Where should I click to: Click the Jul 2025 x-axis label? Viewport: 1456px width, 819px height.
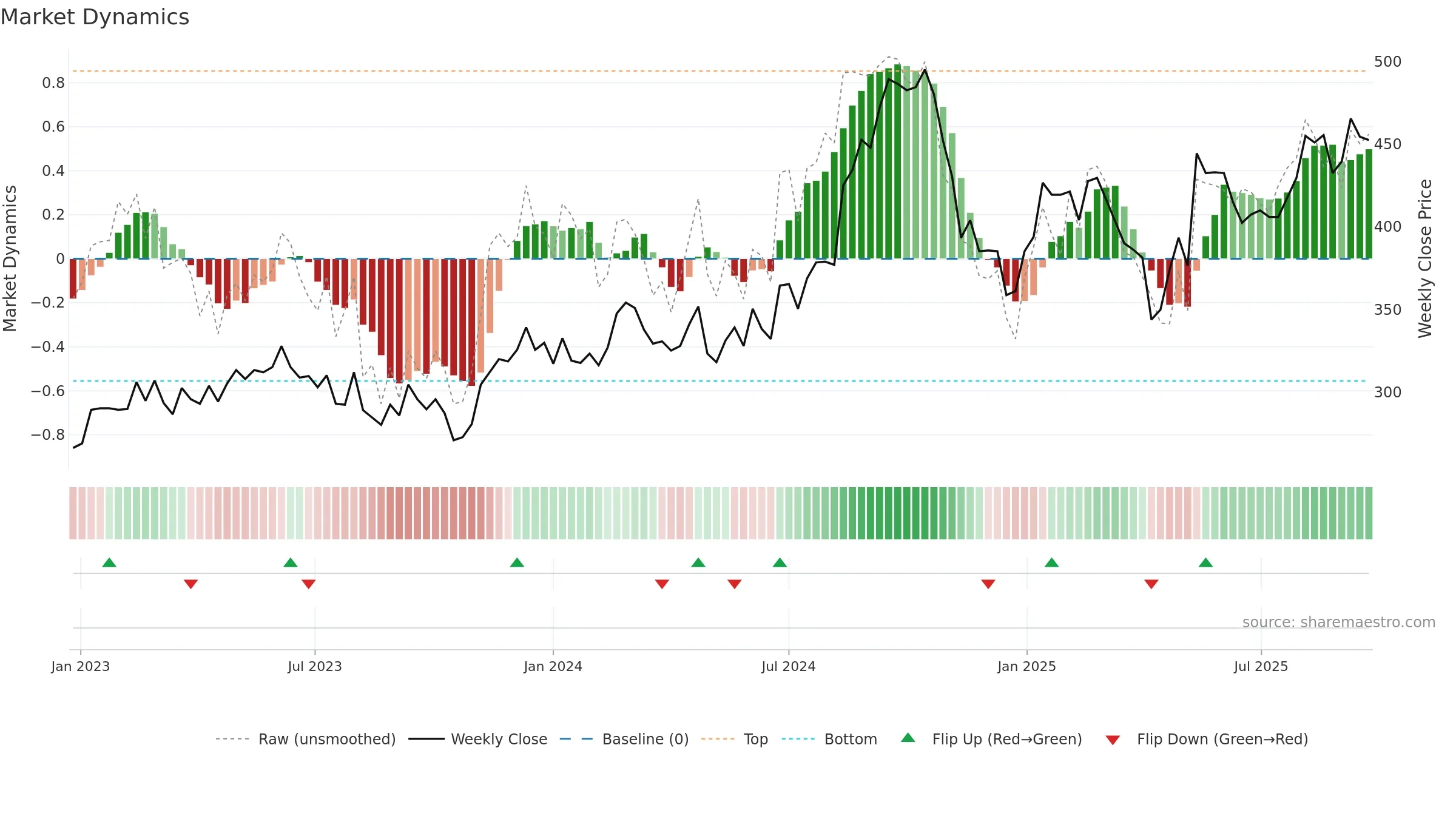[x=1261, y=666]
